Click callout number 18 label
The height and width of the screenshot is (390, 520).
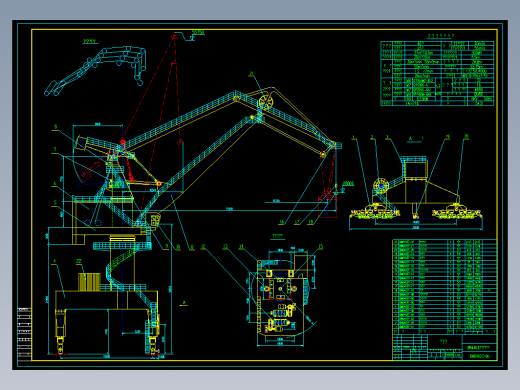pos(310,222)
